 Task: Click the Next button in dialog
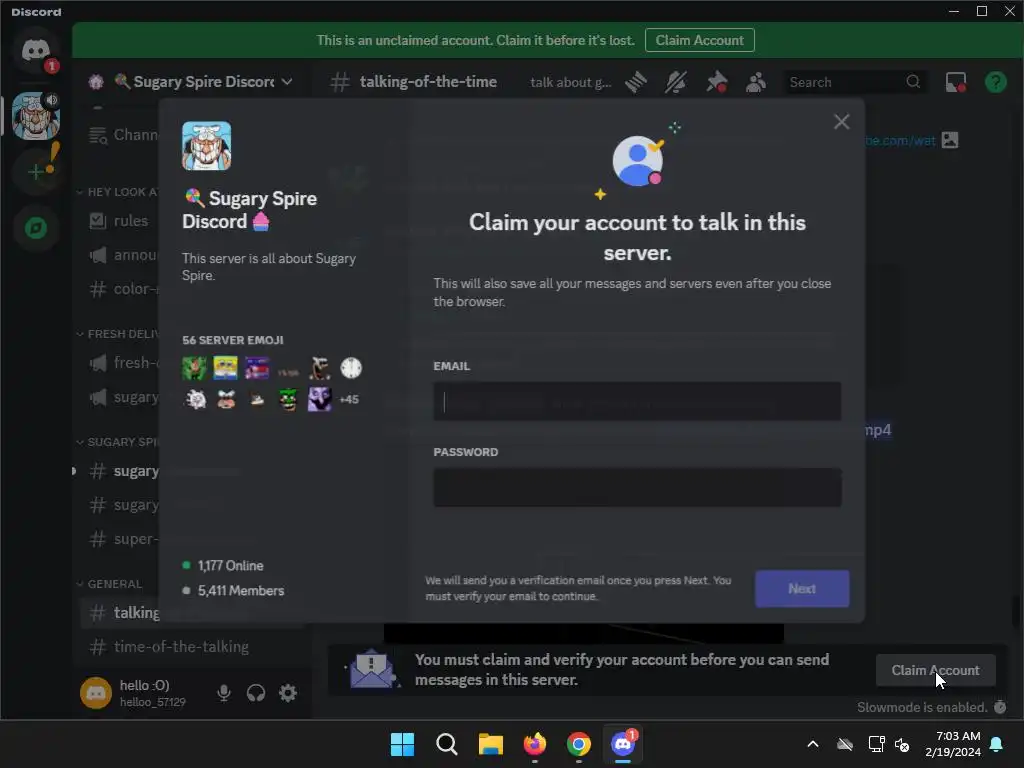click(802, 588)
